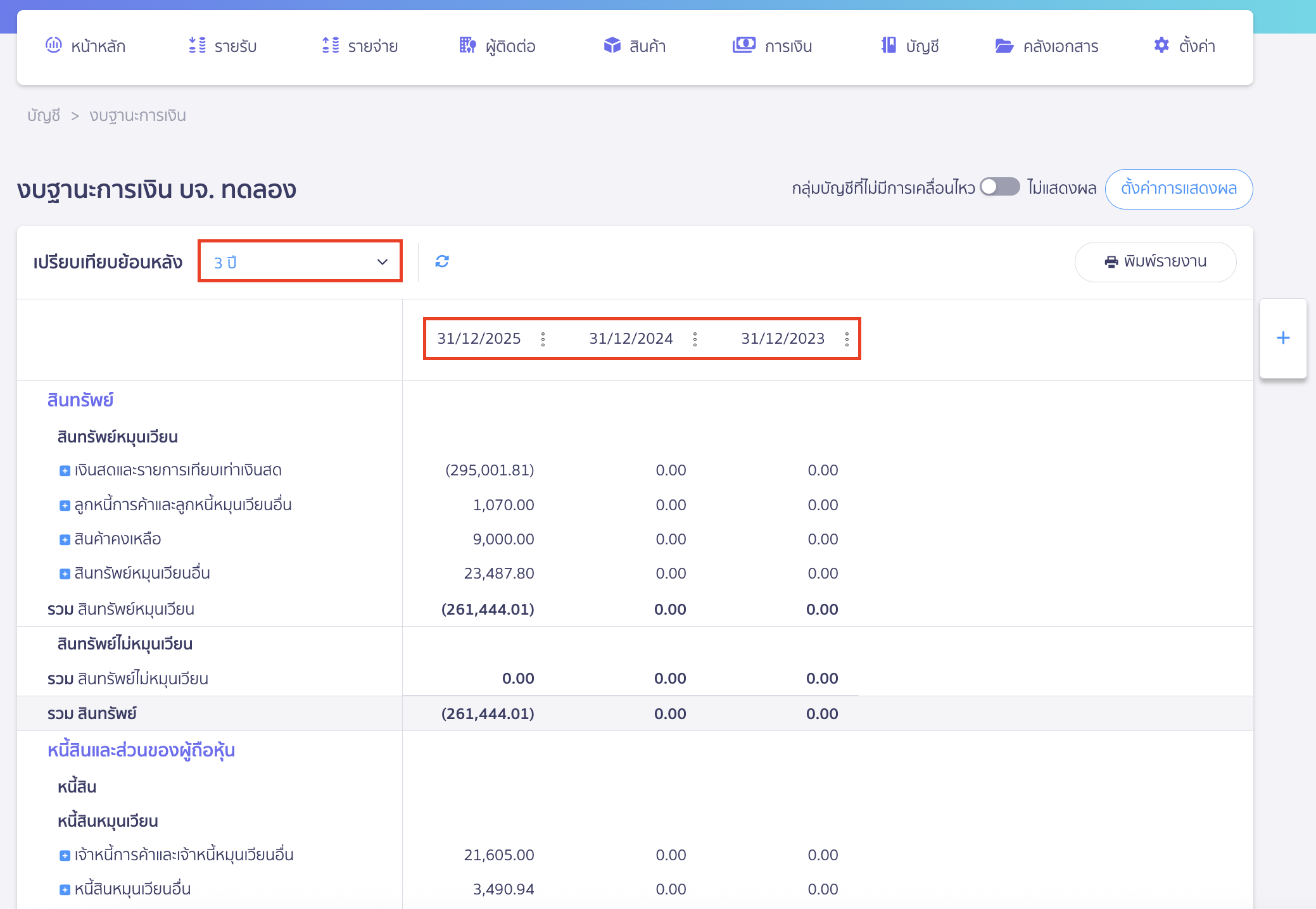Toggle the inactive account groups display switch
This screenshot has width=1316, height=909.
[999, 187]
